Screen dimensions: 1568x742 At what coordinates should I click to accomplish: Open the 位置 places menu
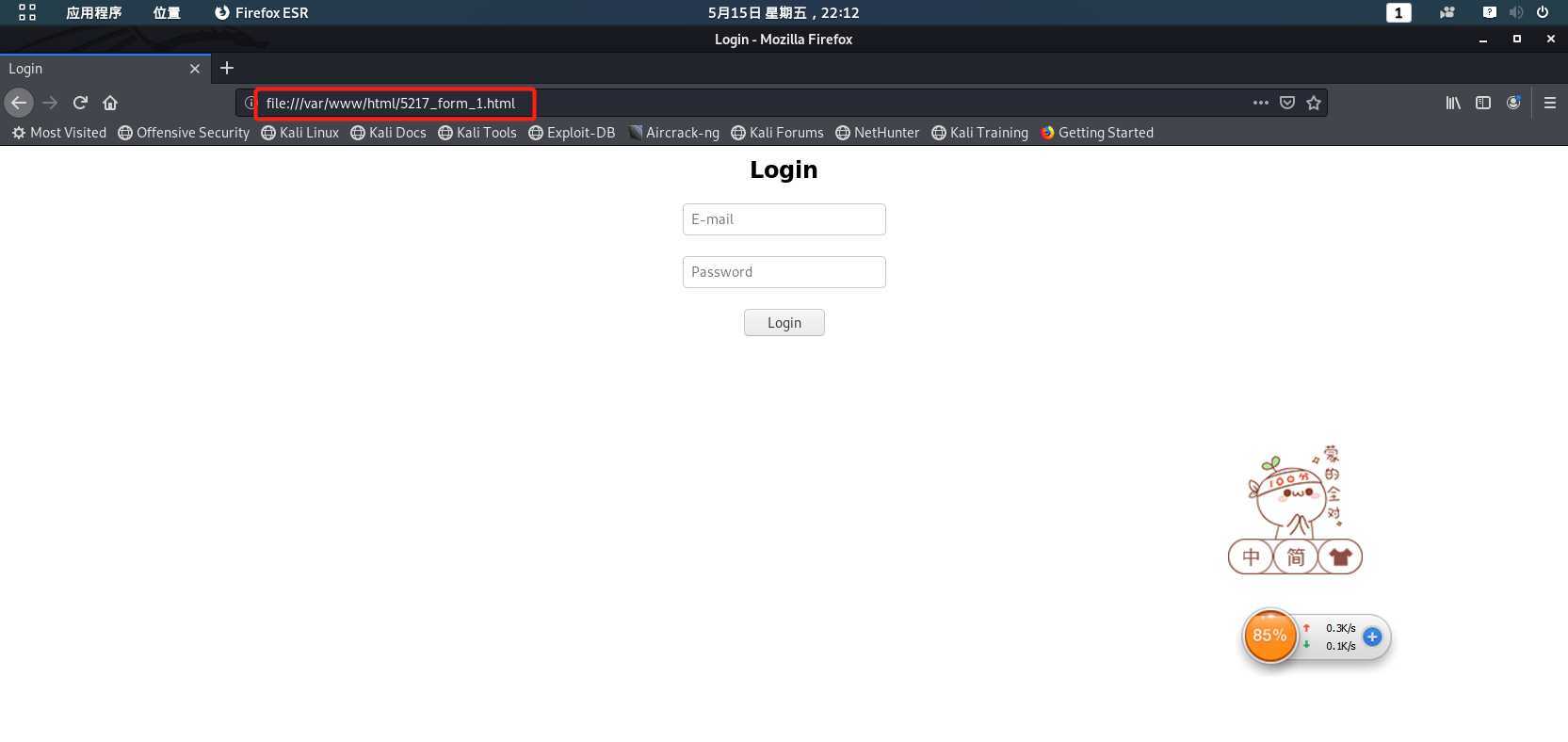pos(167,12)
